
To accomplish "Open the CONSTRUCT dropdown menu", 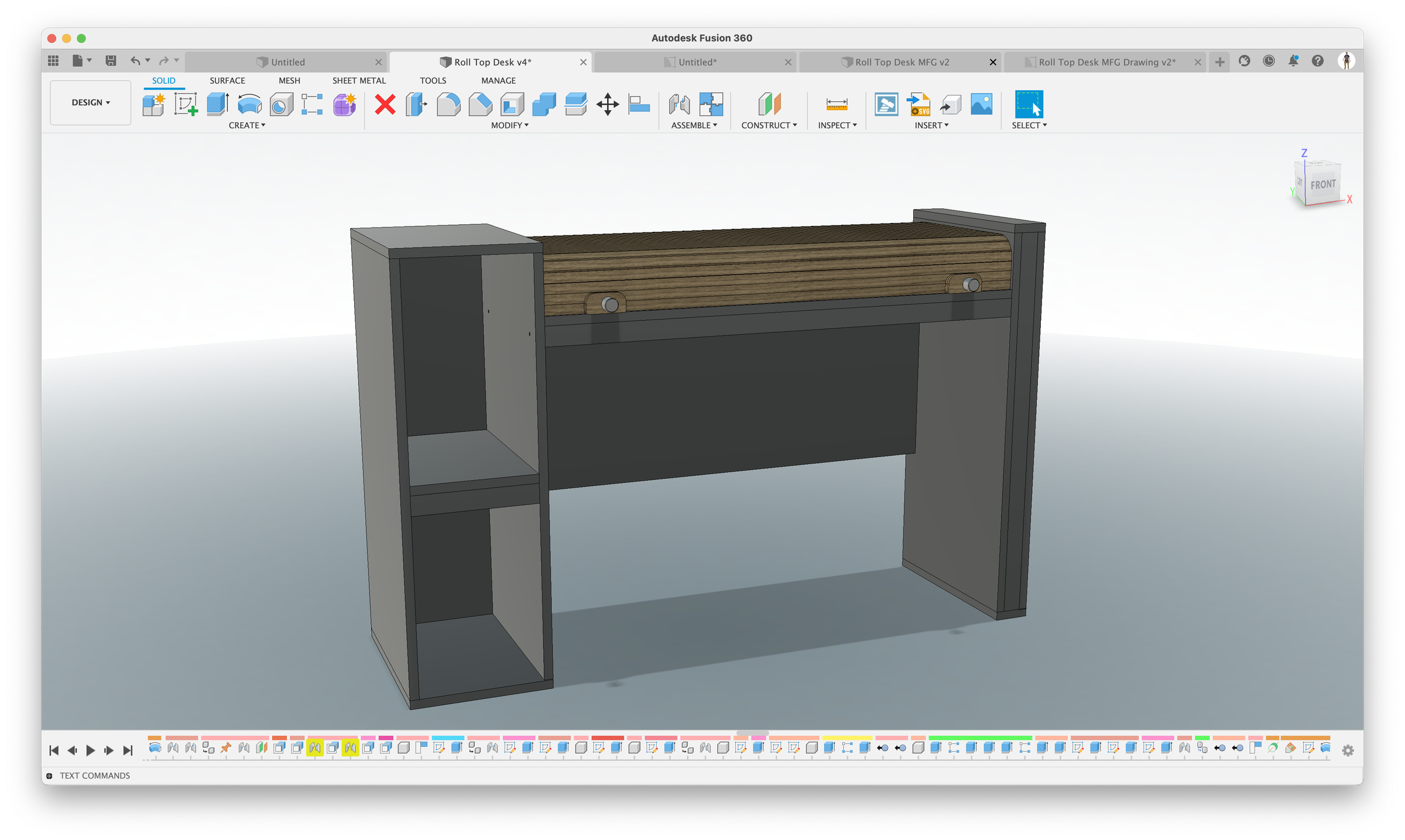I will (x=769, y=125).
